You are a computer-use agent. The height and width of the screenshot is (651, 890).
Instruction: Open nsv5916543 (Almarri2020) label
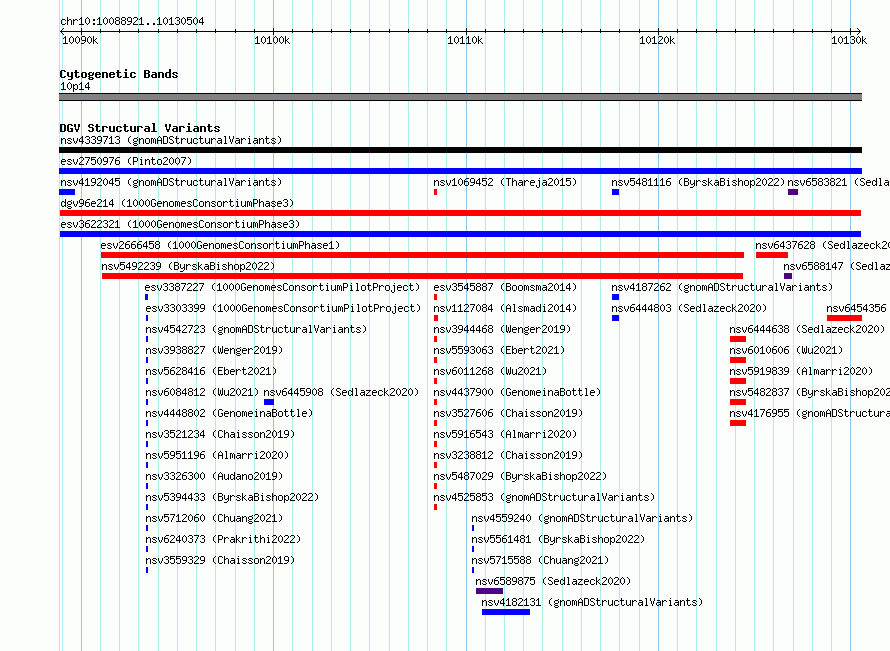pyautogui.click(x=505, y=434)
